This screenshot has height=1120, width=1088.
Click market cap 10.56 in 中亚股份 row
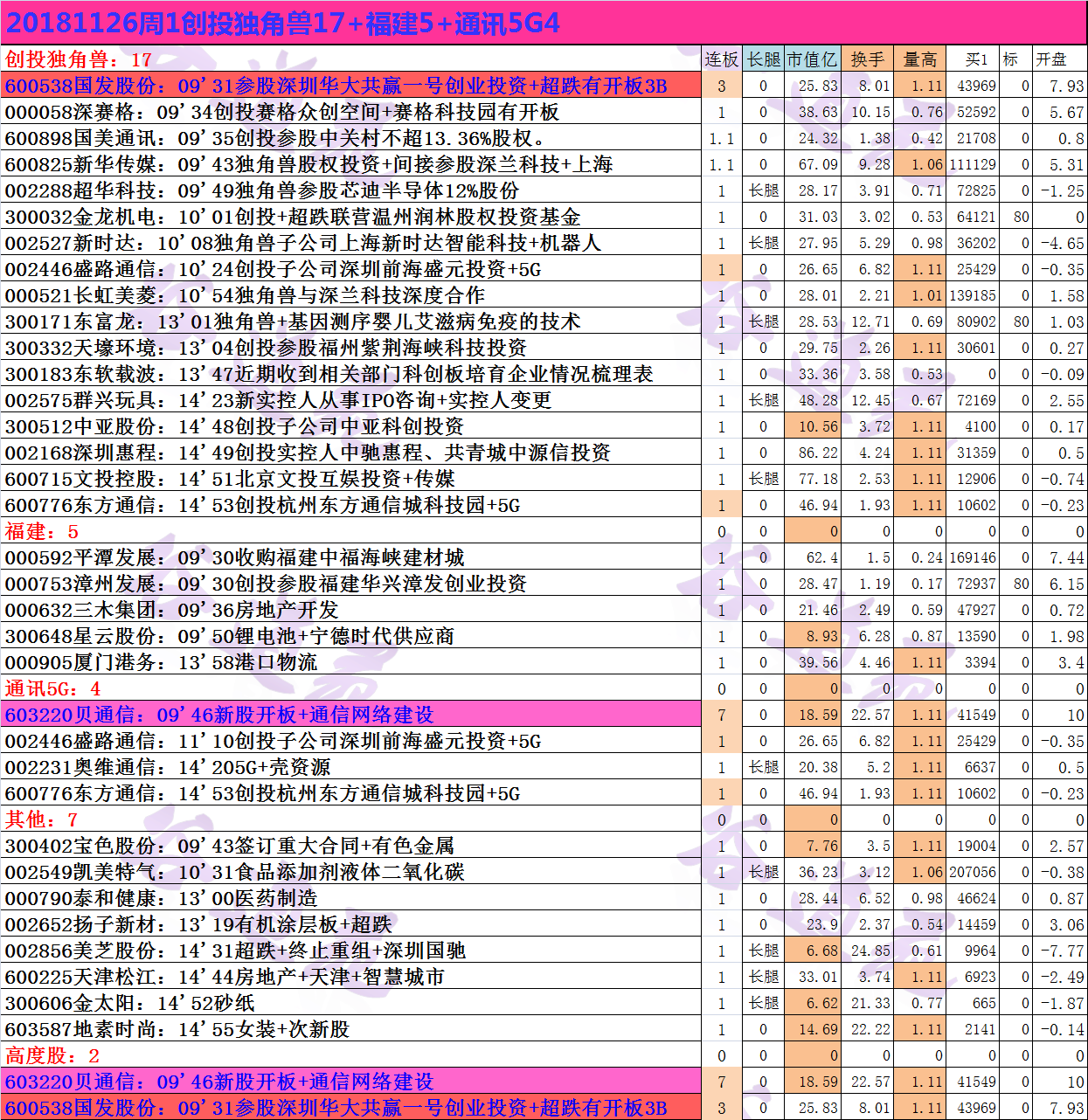pyautogui.click(x=812, y=426)
